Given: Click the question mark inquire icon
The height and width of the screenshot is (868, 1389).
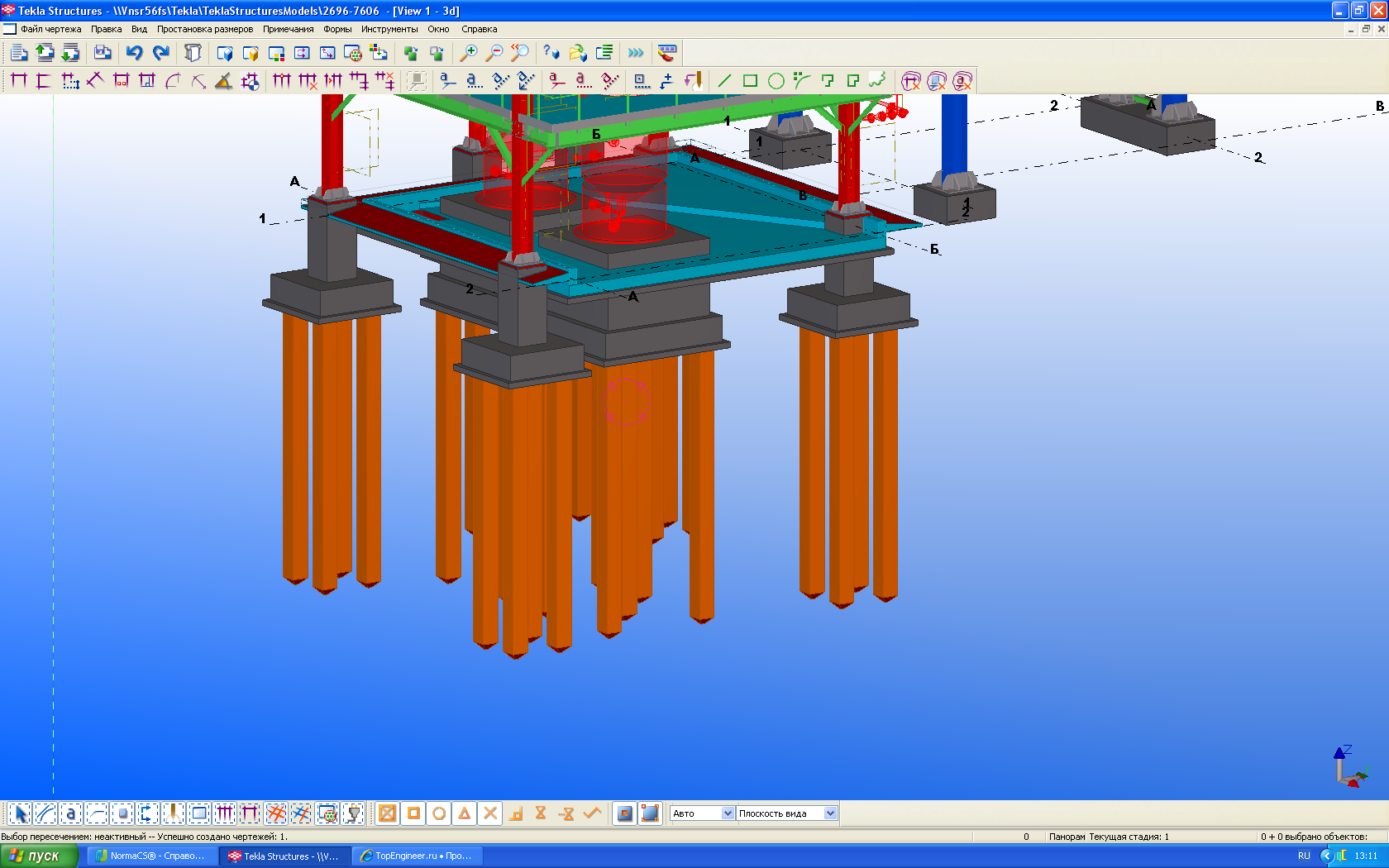Looking at the screenshot, I should pyautogui.click(x=551, y=53).
